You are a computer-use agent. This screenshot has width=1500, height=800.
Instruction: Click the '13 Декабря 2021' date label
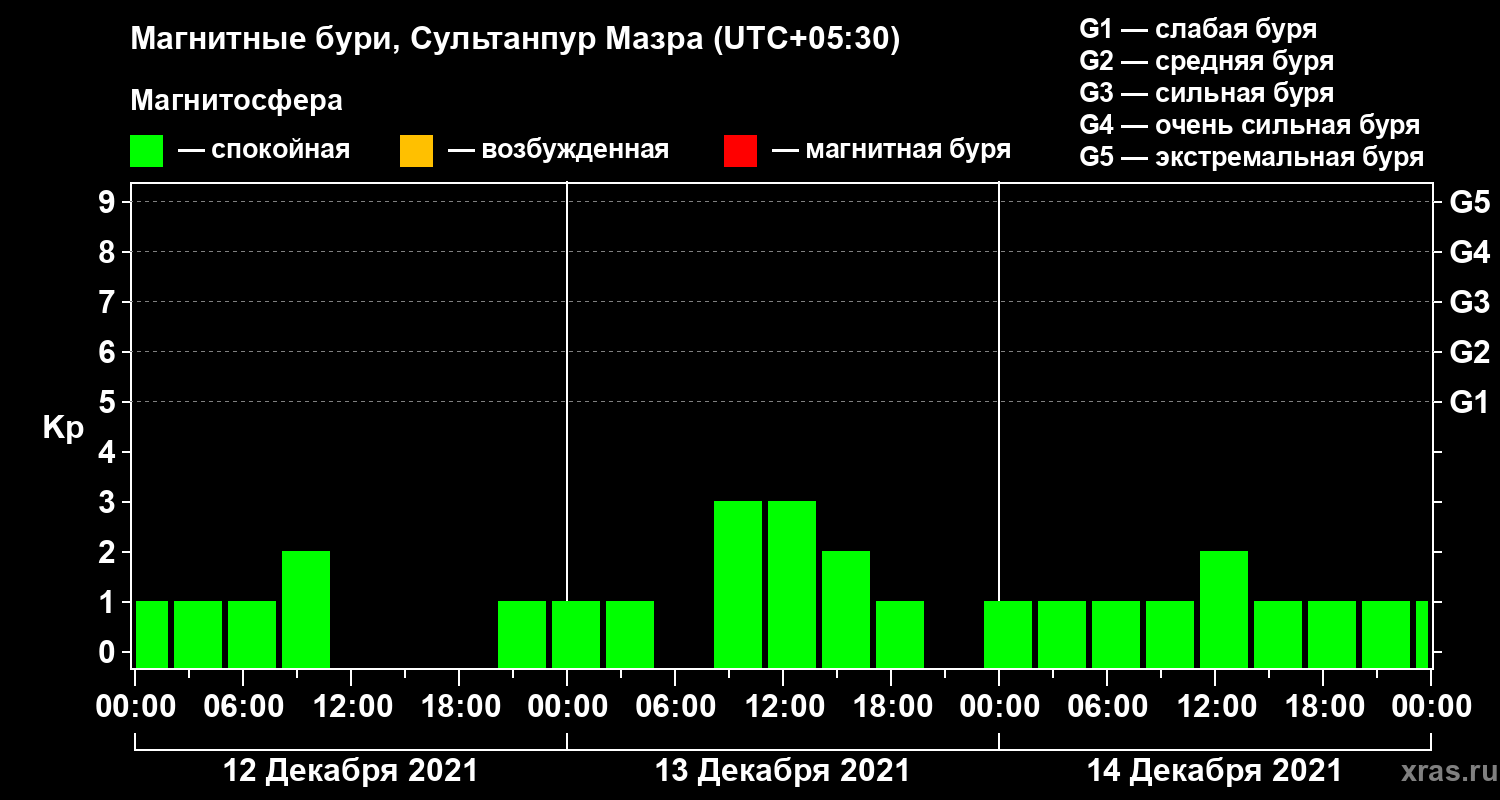[782, 771]
